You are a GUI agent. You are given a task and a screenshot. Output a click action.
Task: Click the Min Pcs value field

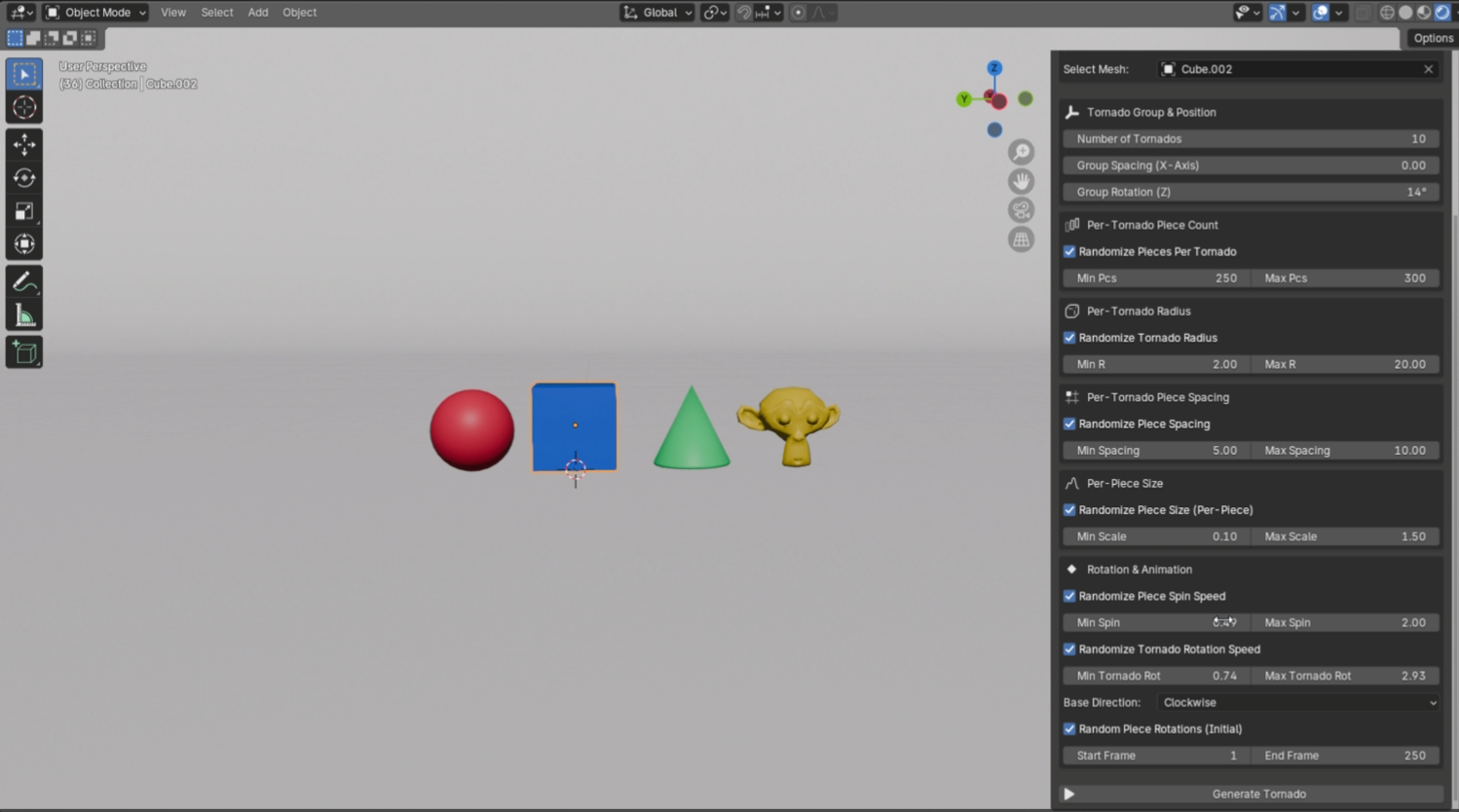[1156, 278]
